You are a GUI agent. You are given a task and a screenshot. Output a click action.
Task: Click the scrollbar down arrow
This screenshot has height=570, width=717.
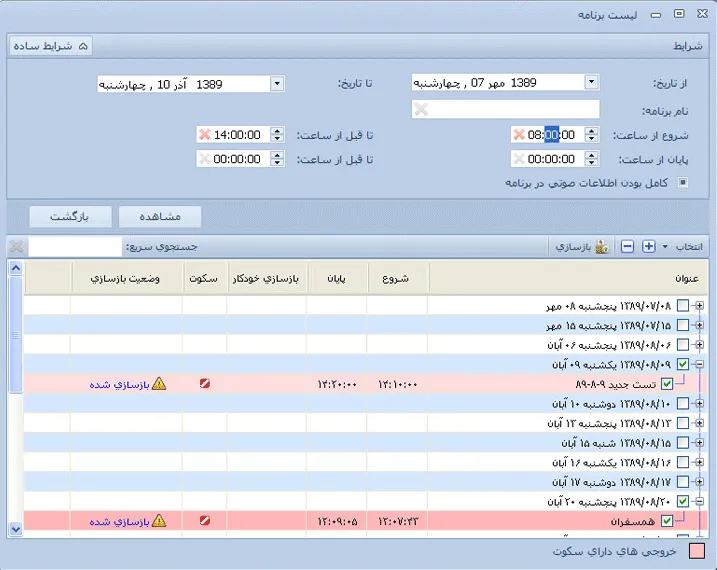[x=16, y=529]
